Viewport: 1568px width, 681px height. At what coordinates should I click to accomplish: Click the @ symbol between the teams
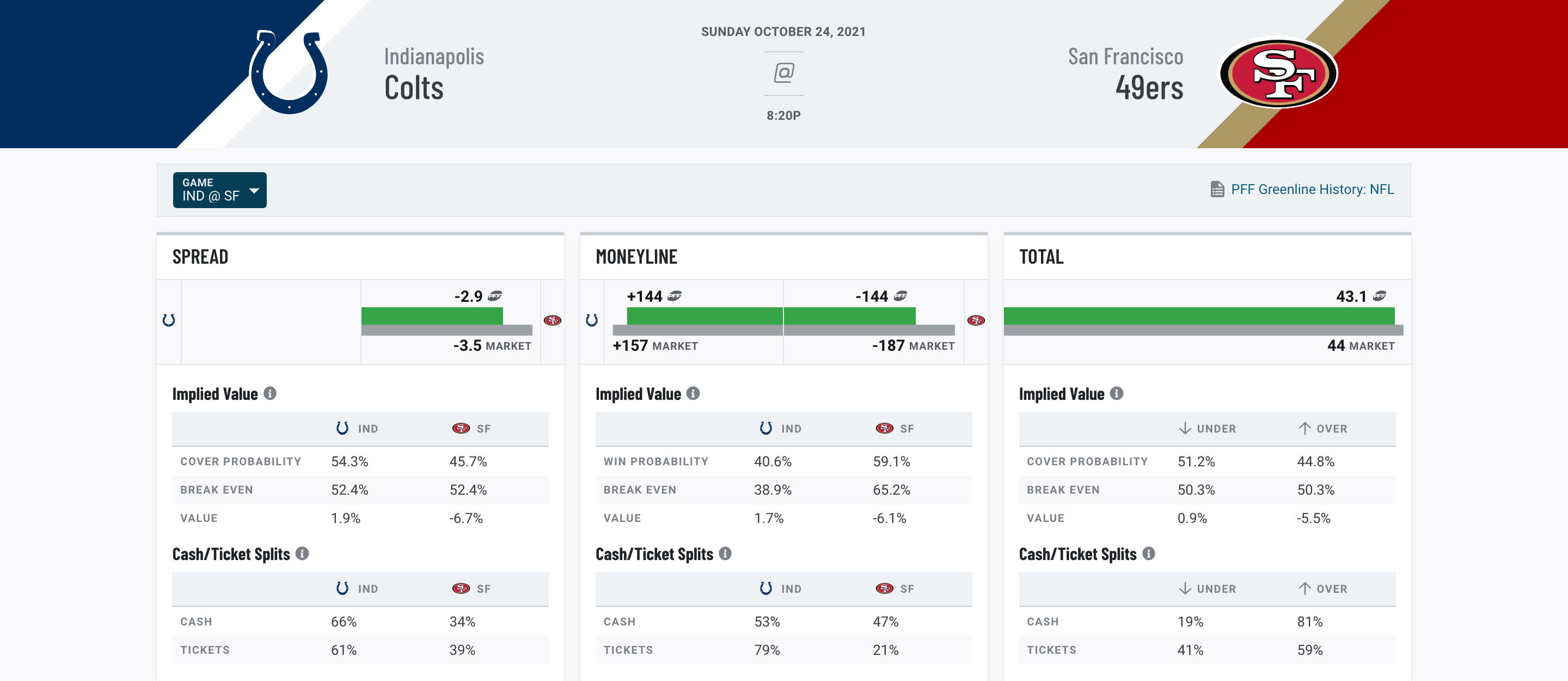(784, 73)
